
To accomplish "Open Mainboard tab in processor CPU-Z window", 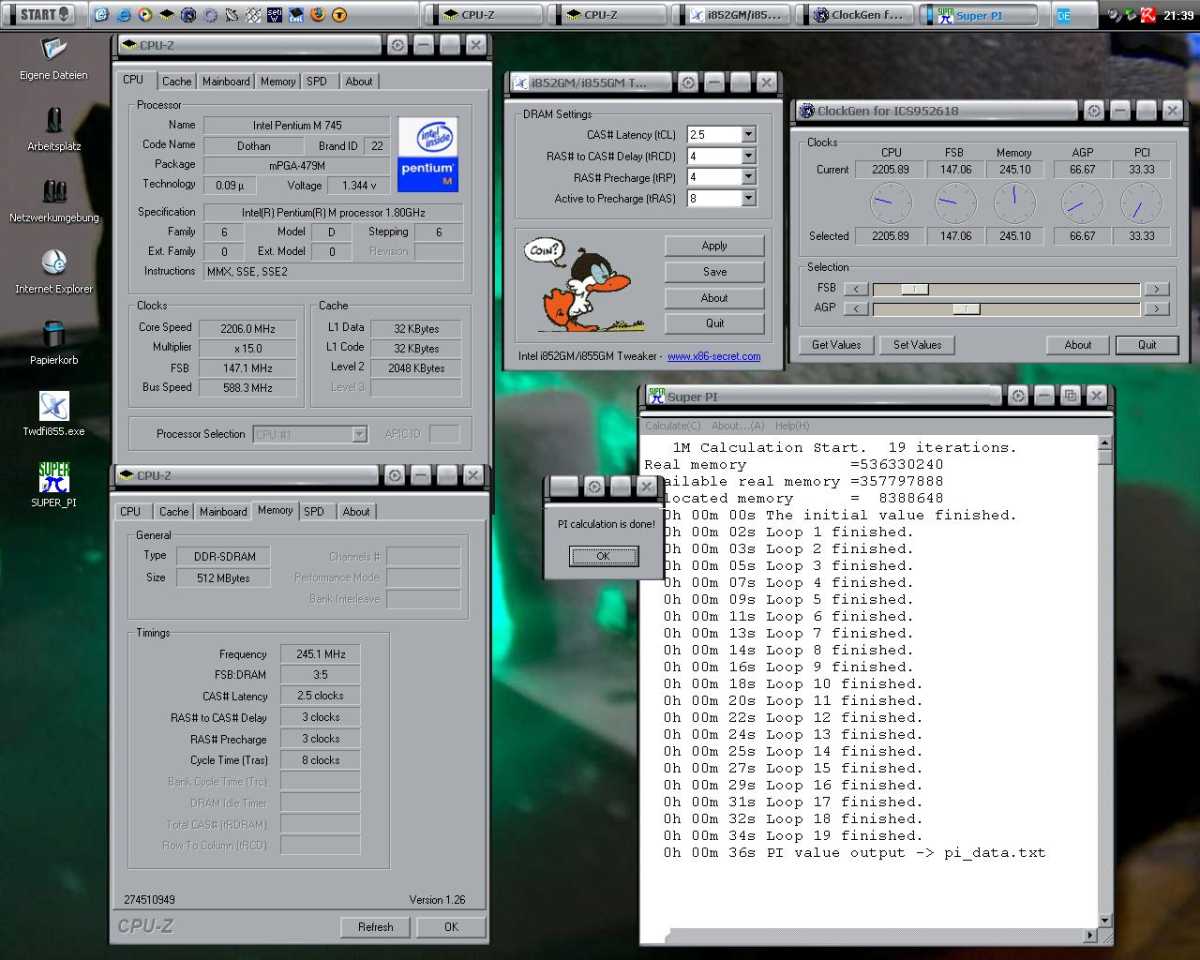I will tap(225, 81).
